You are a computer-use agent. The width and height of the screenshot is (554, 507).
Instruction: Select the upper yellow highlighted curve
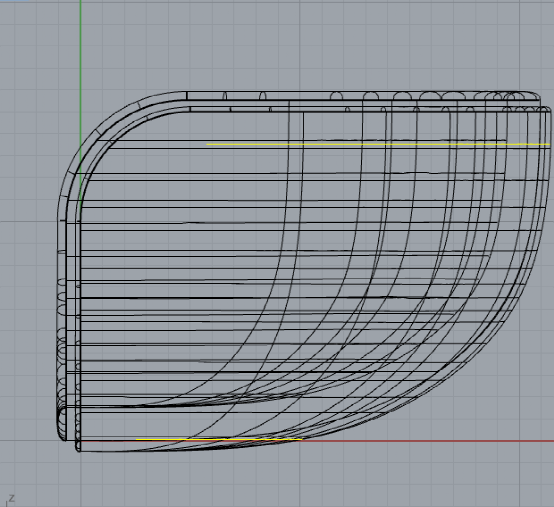[378, 145]
